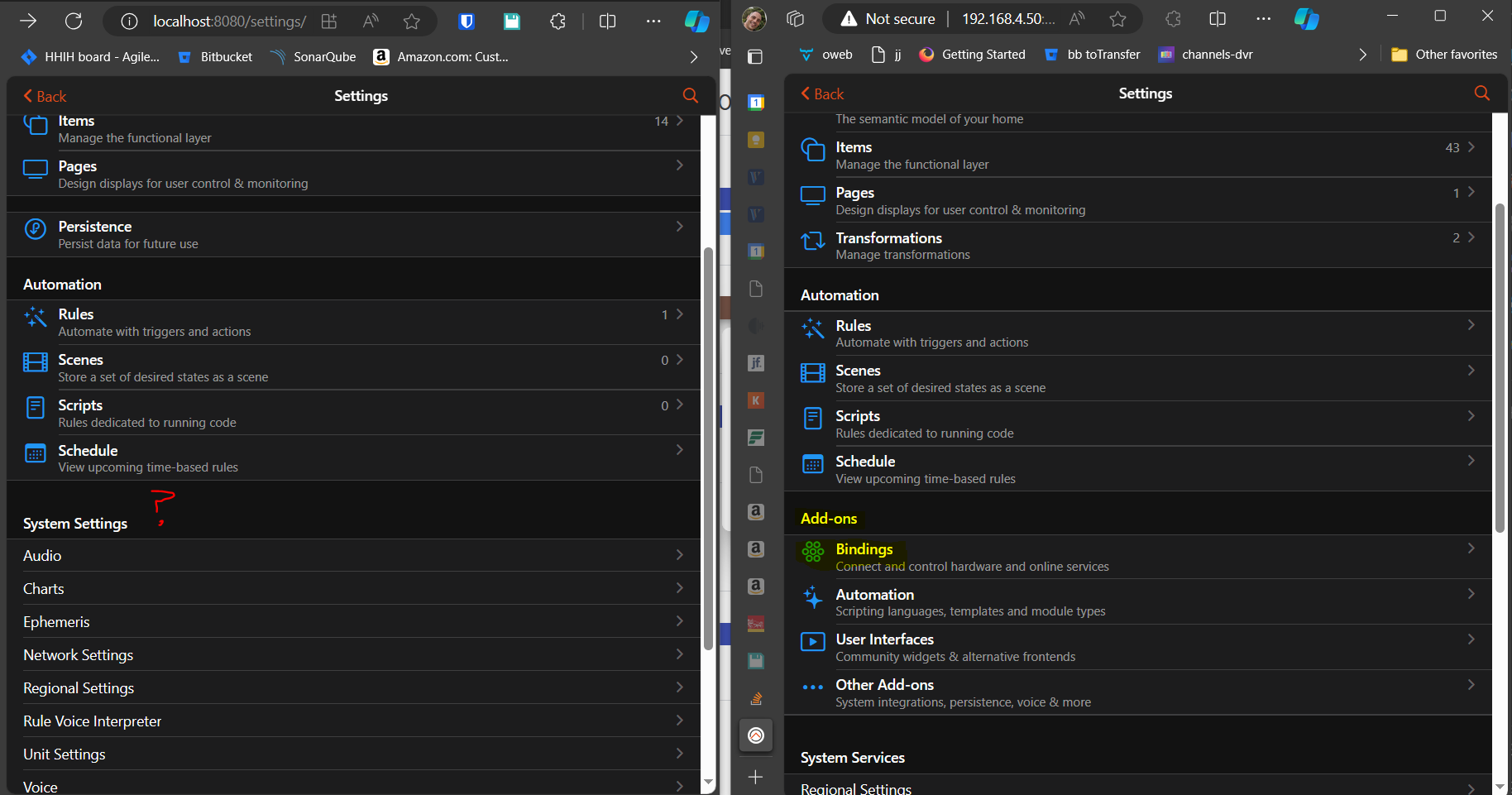
Task: Go Back in the left Settings panel
Action: point(45,96)
